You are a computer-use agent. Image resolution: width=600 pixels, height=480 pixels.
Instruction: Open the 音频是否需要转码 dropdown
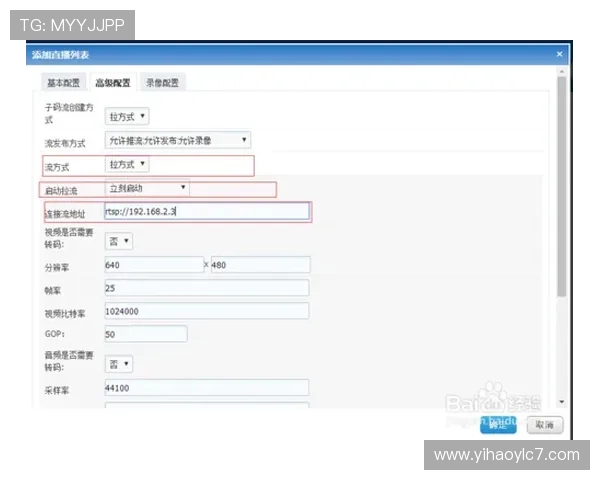click(119, 364)
